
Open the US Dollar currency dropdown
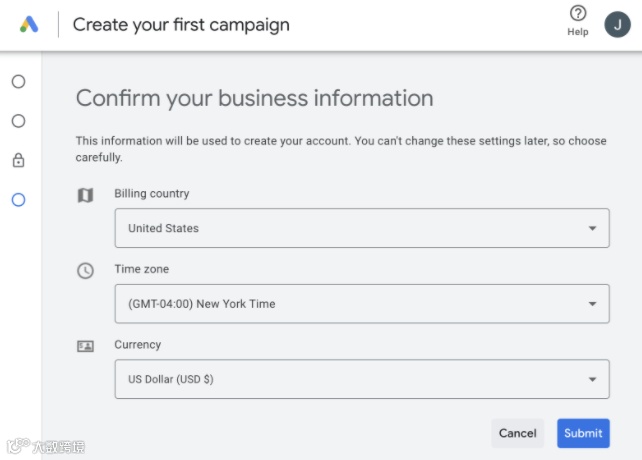[x=362, y=380]
